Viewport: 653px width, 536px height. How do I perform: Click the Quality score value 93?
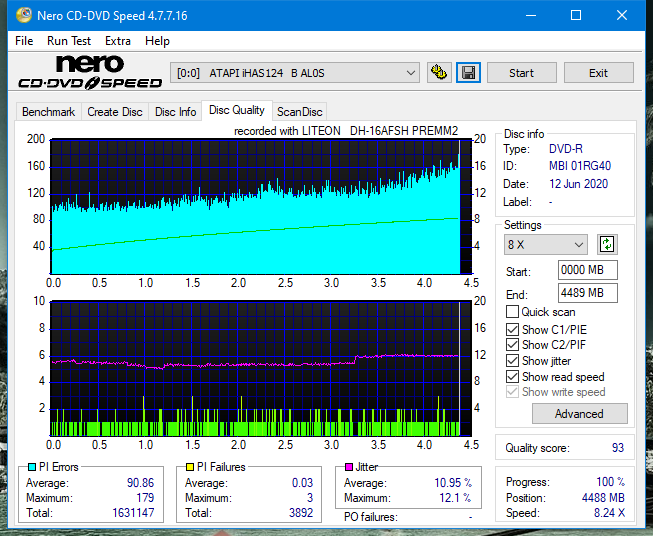click(x=618, y=448)
